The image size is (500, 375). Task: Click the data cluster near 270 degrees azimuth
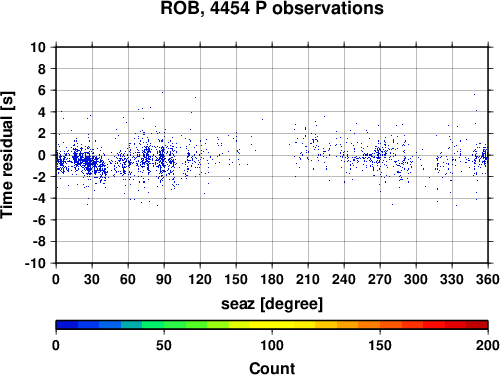[378, 155]
